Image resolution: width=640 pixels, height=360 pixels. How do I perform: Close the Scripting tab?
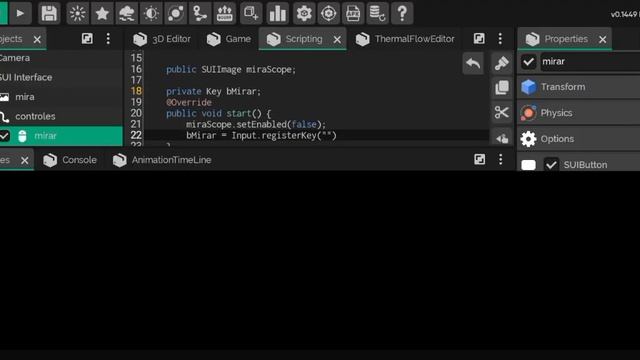(337, 40)
